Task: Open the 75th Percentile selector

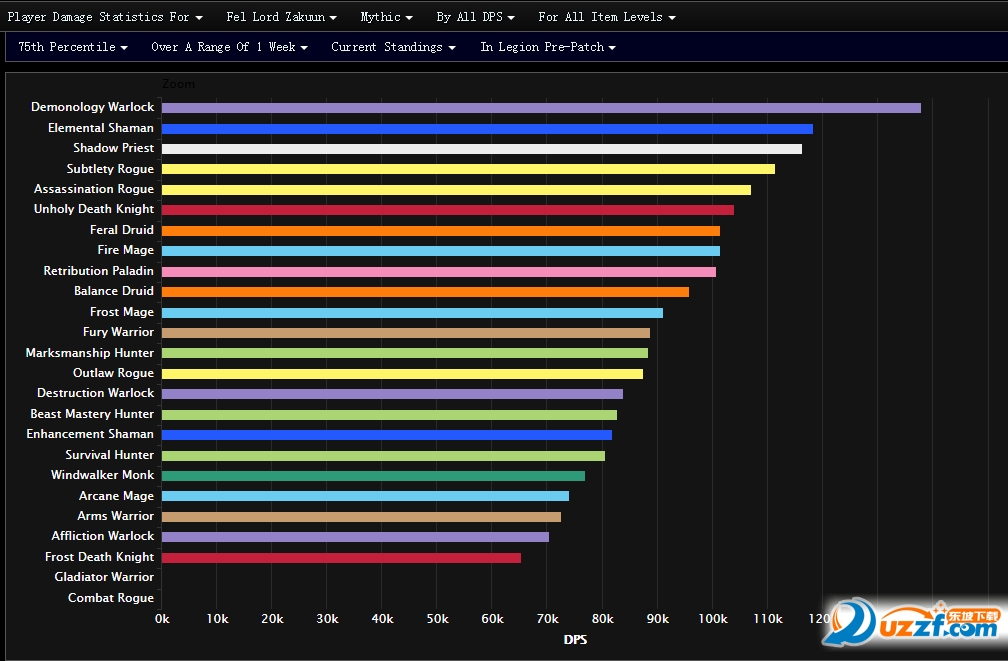Action: pos(73,47)
